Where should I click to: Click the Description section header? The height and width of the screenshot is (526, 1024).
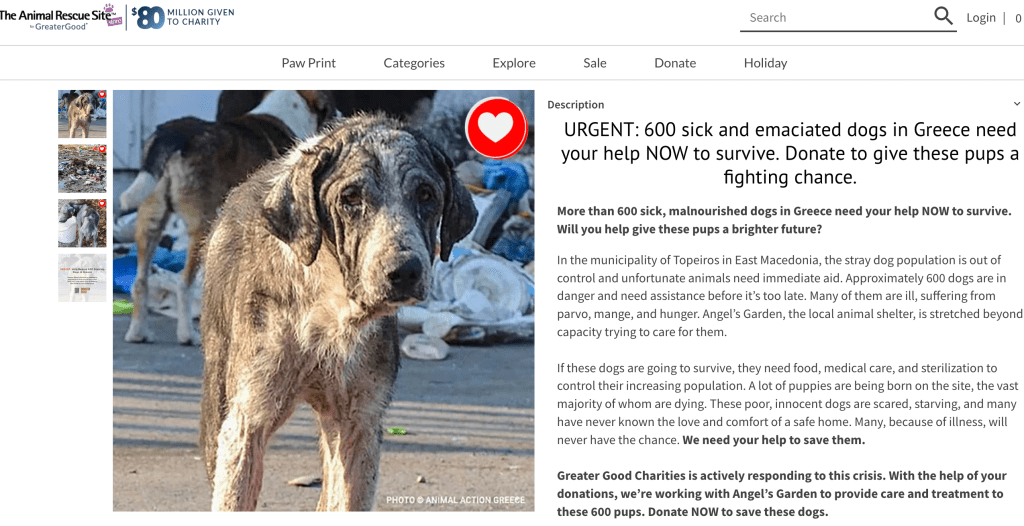tap(575, 105)
